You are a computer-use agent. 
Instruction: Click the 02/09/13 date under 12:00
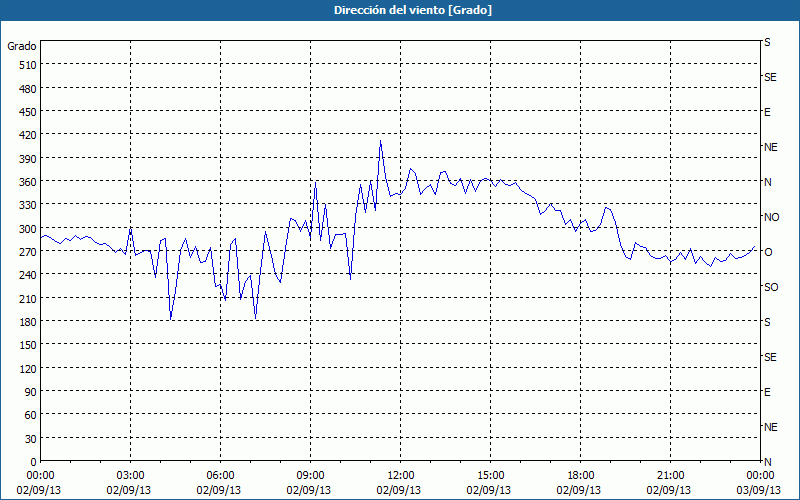(399, 490)
